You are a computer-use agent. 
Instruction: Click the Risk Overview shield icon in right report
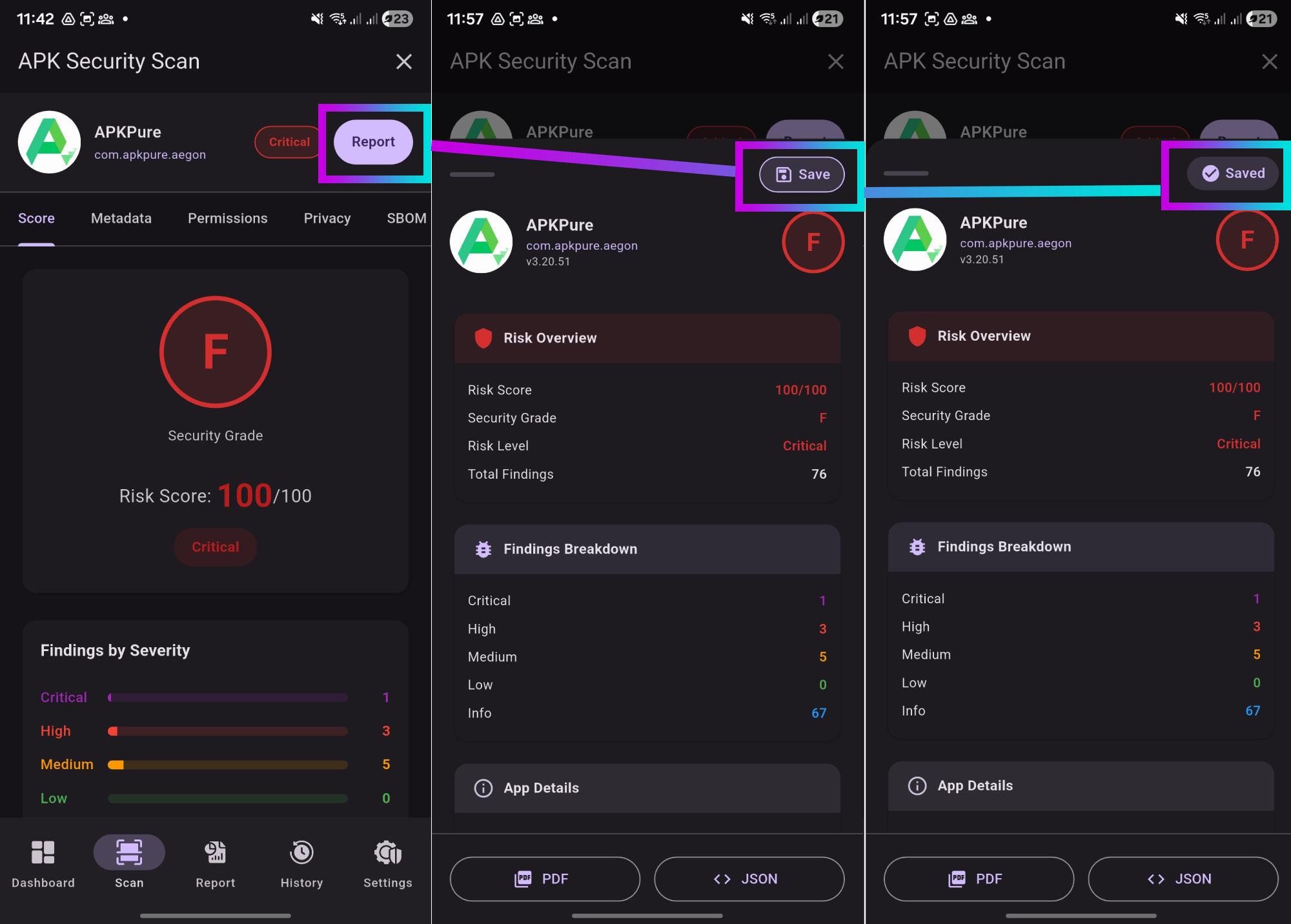coord(917,336)
